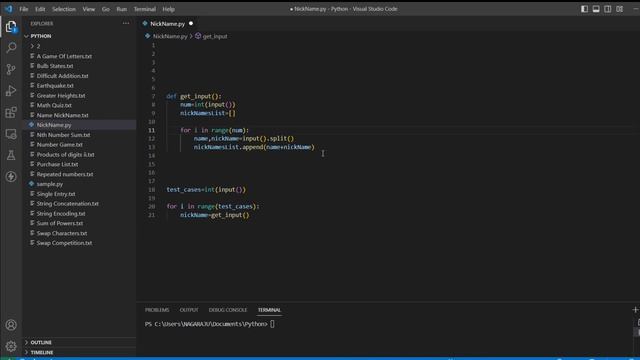Screen dimensions: 640x360
Task: Open String Concatenation.txt file
Action: 67,204
